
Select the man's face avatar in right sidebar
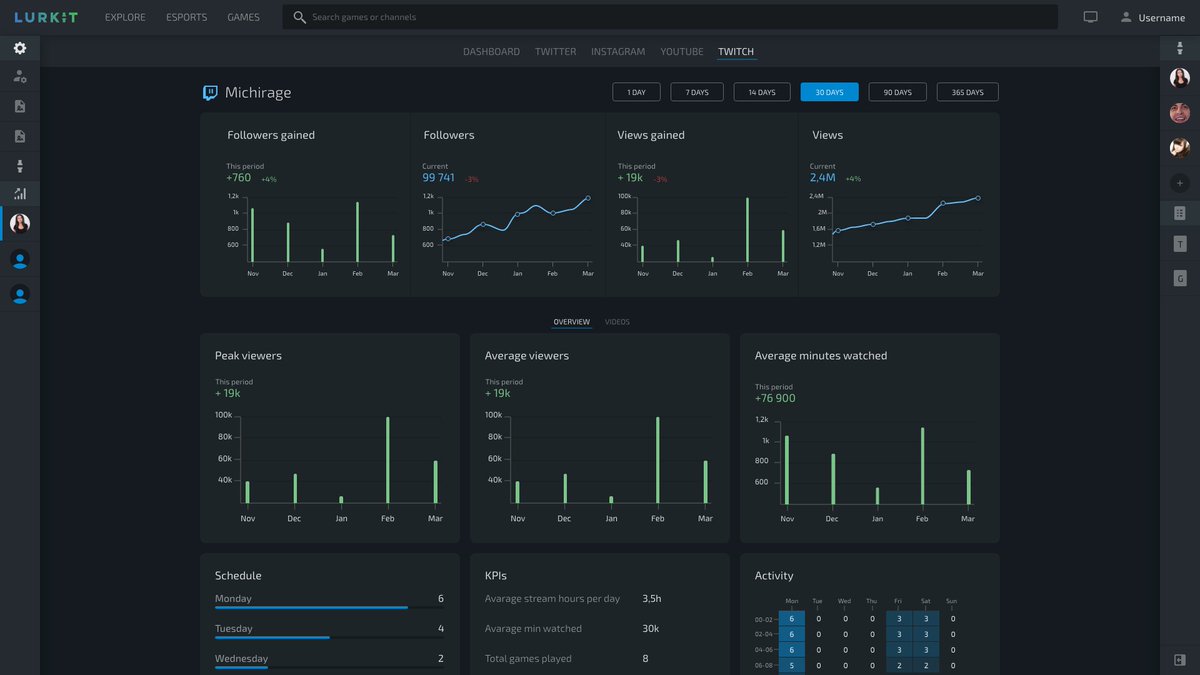[x=1180, y=113]
